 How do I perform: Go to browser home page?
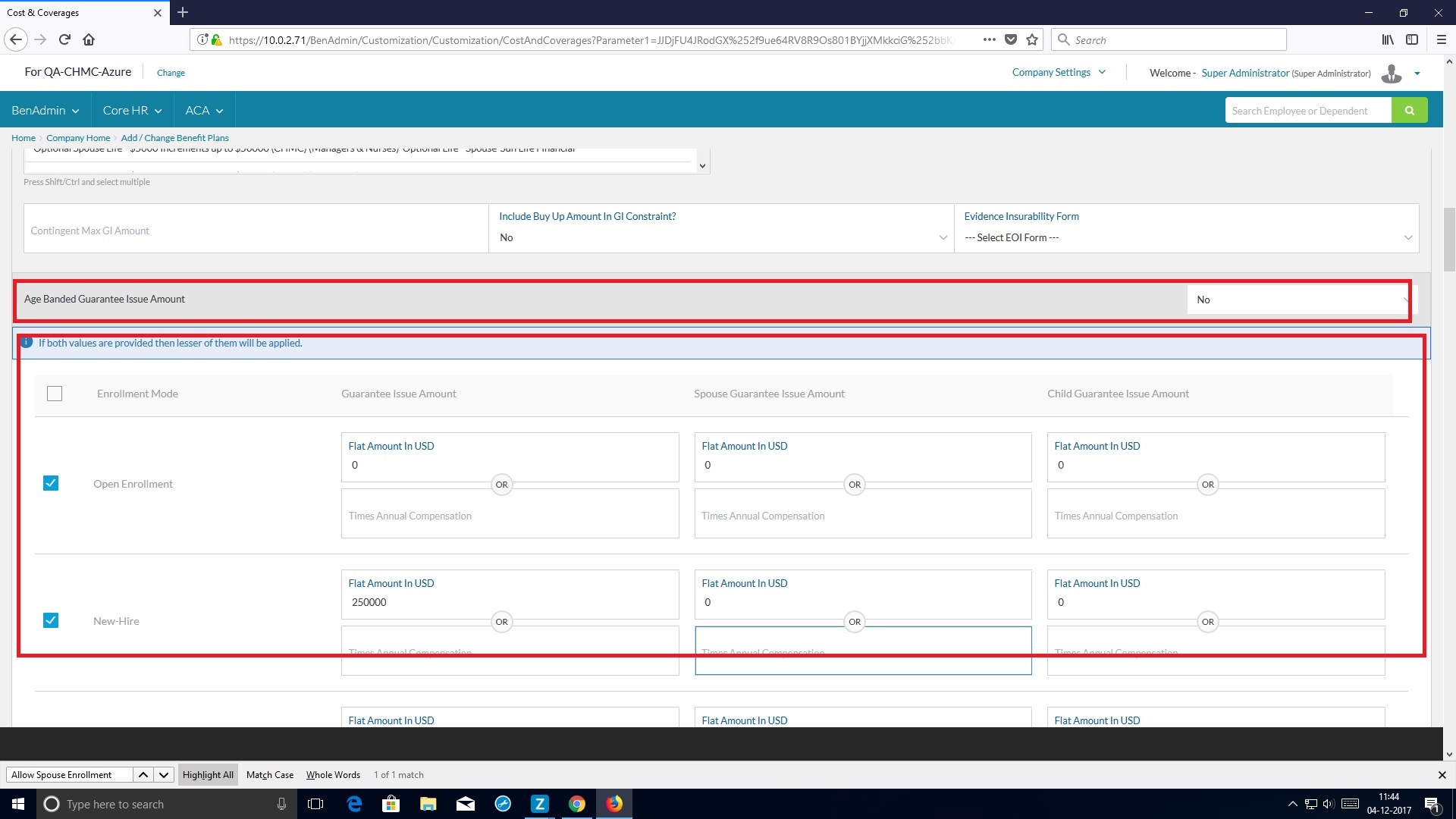89,39
